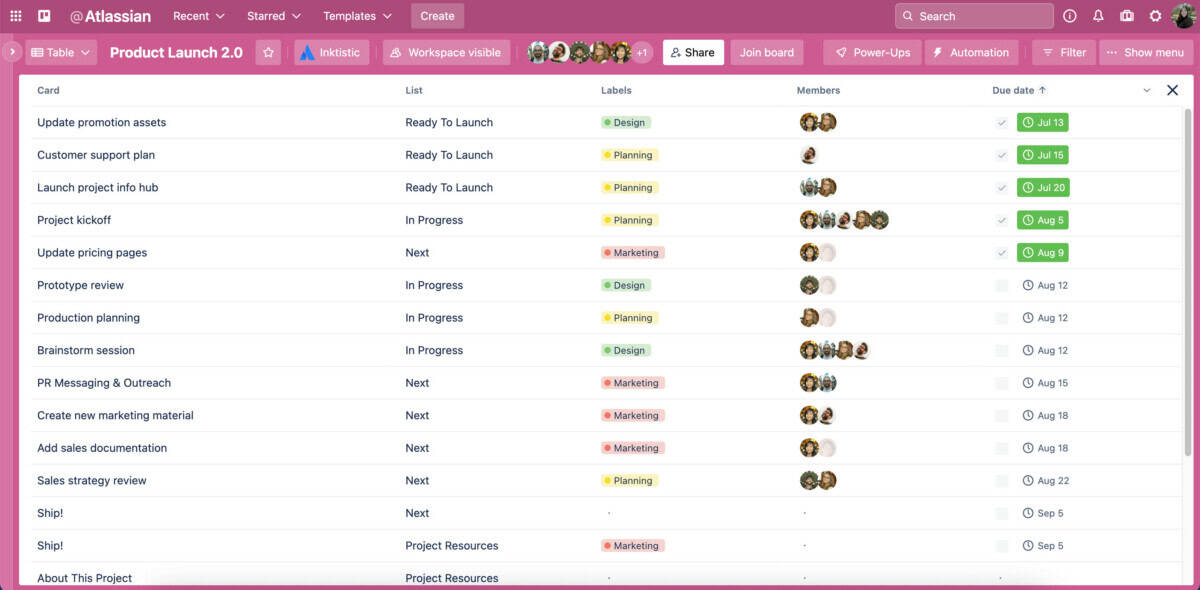Uncheck due date complete for Aug 5
This screenshot has height=590, width=1200.
1002,220
